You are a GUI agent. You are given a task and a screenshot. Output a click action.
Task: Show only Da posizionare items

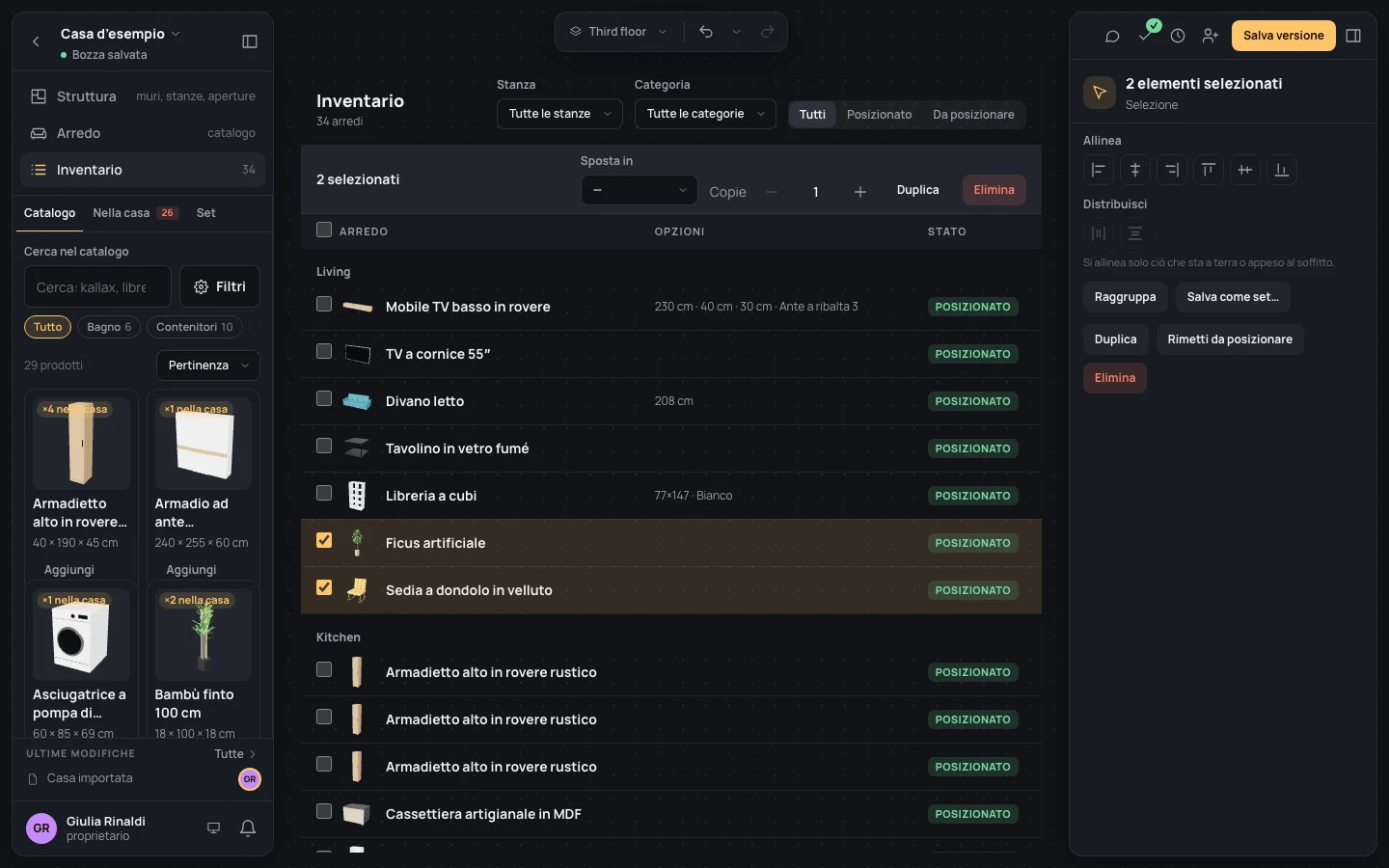pos(973,115)
